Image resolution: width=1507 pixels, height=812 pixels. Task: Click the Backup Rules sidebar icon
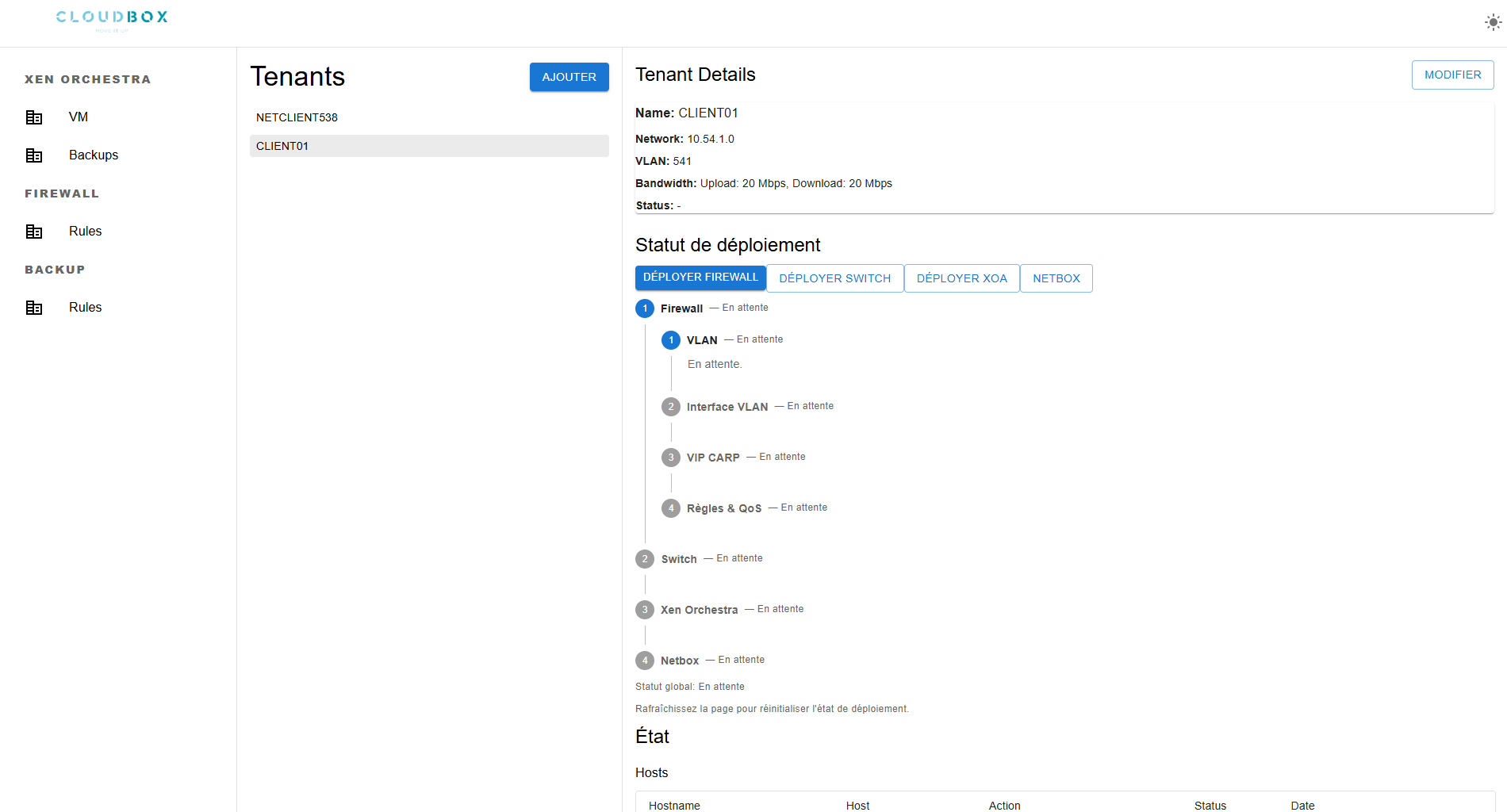click(x=34, y=308)
